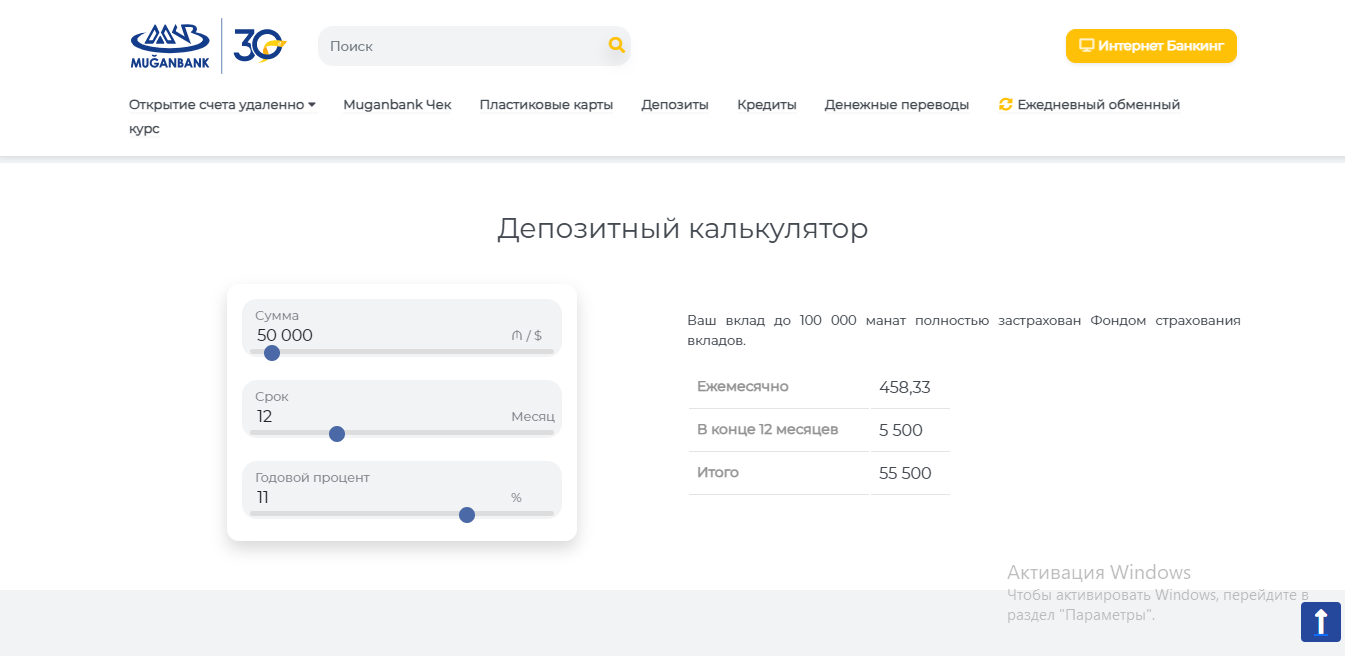Open the Пластиковые карты menu item
Image resolution: width=1345 pixels, height=656 pixels.
pyautogui.click(x=546, y=105)
